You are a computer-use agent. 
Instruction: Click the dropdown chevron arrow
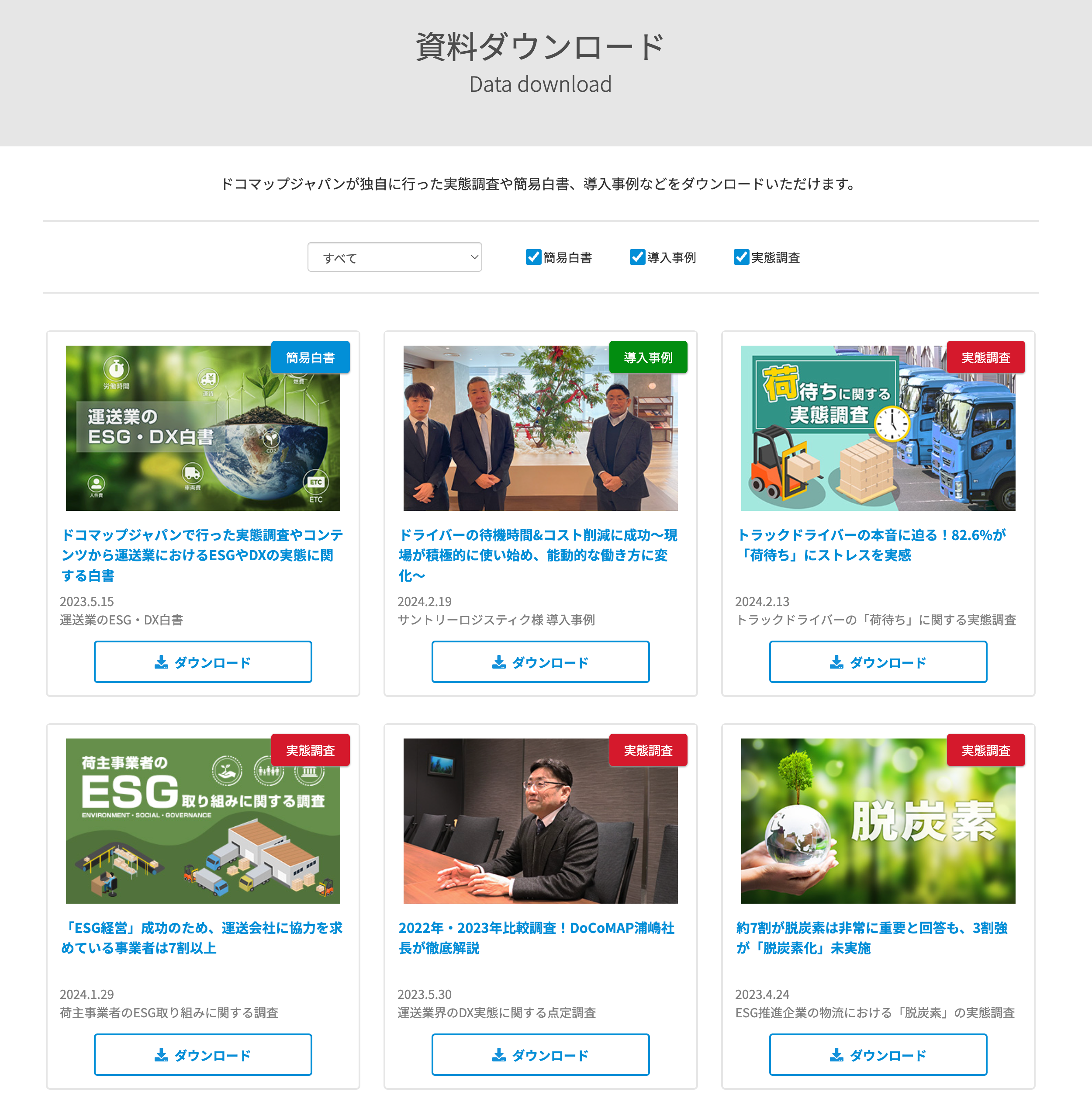click(x=474, y=257)
